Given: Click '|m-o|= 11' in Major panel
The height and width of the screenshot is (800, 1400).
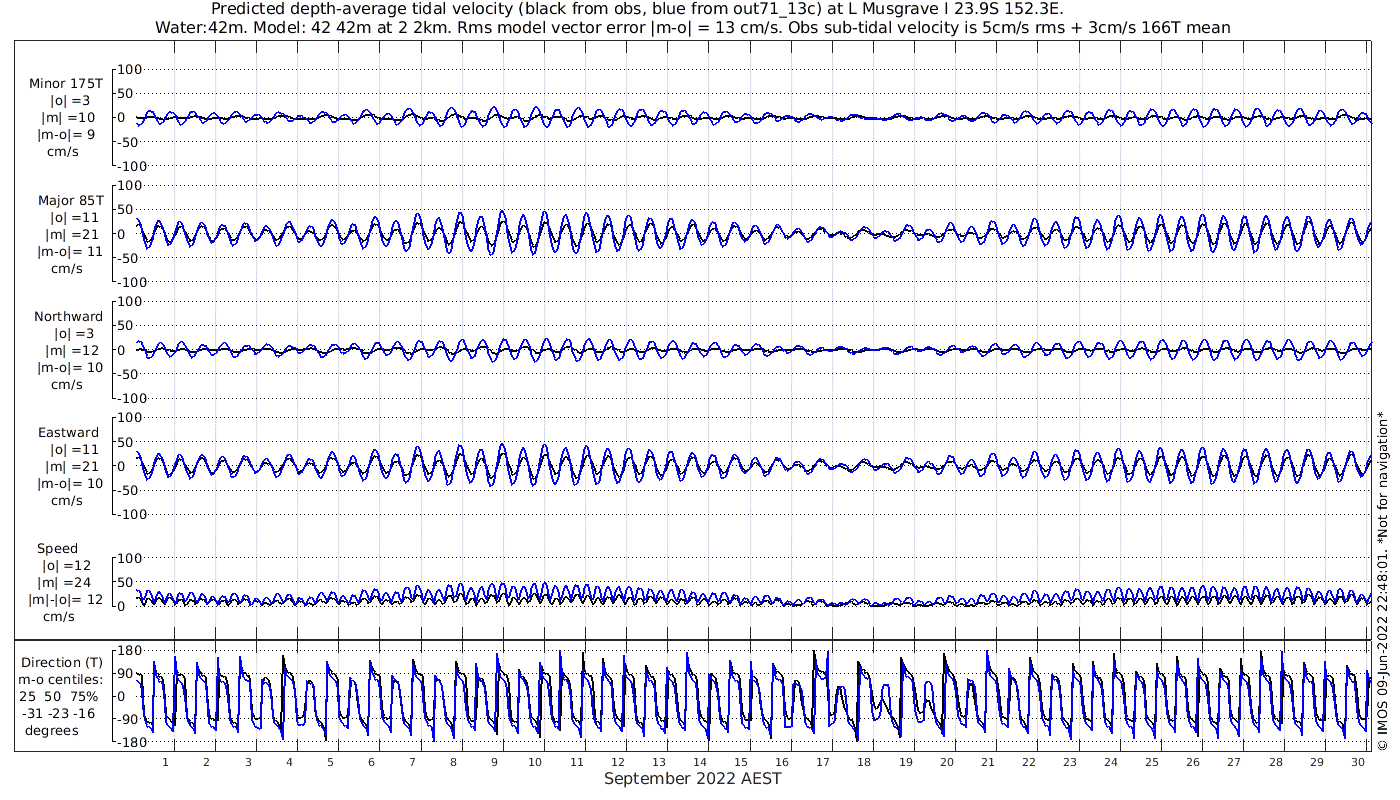Looking at the screenshot, I should pyautogui.click(x=69, y=251).
